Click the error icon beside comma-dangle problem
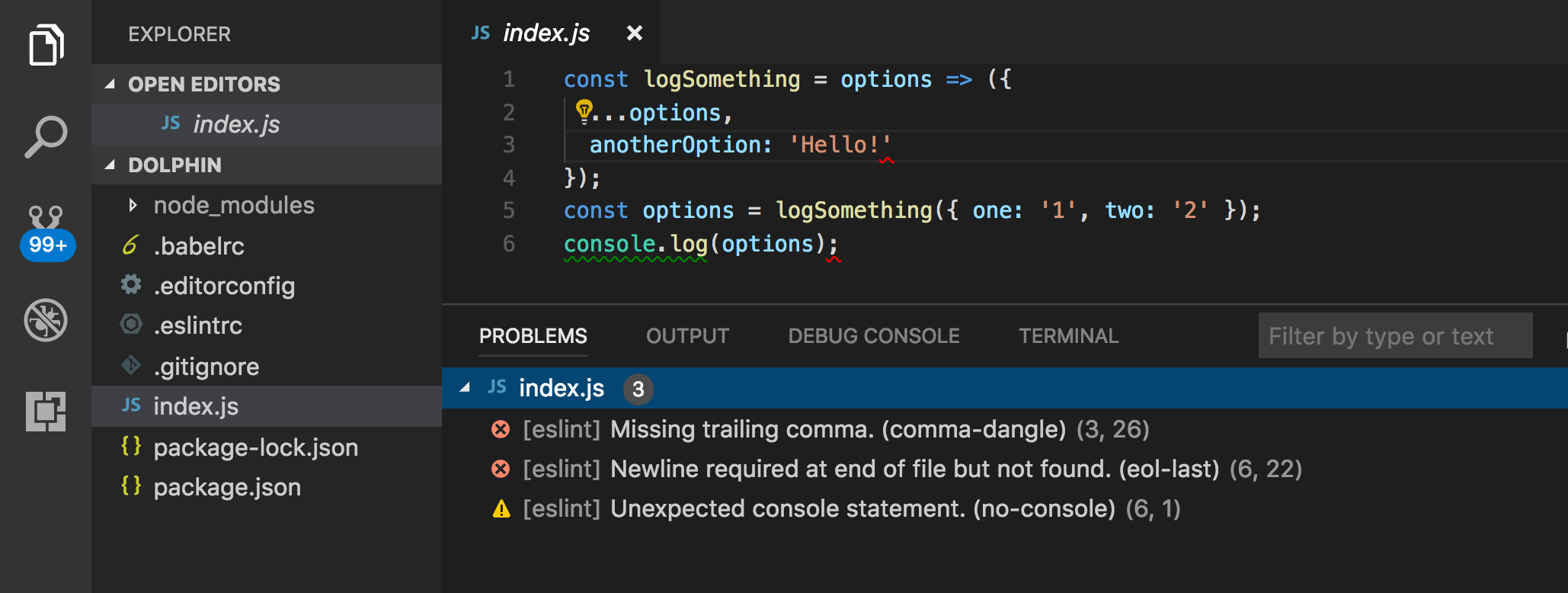This screenshot has height=593, width=1568. [x=501, y=430]
